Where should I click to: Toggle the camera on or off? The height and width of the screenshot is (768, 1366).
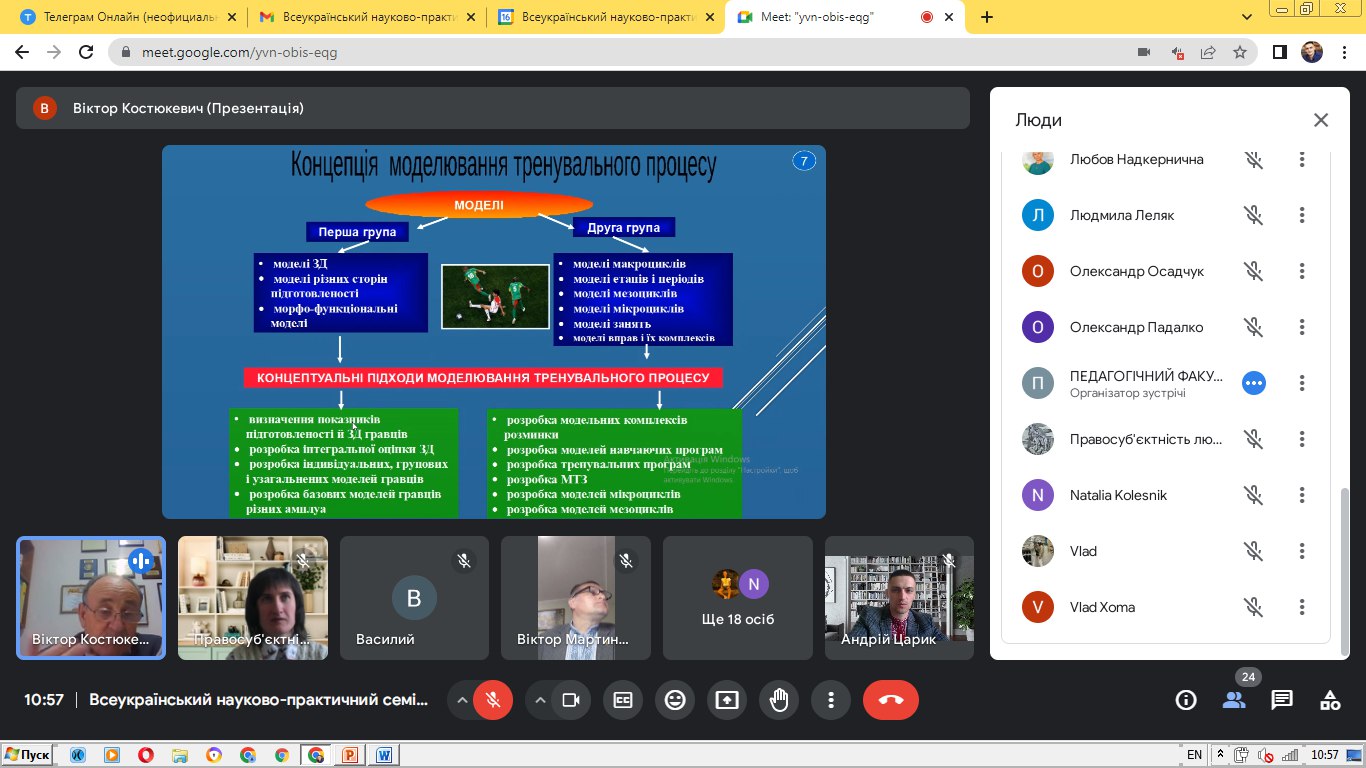pos(571,700)
